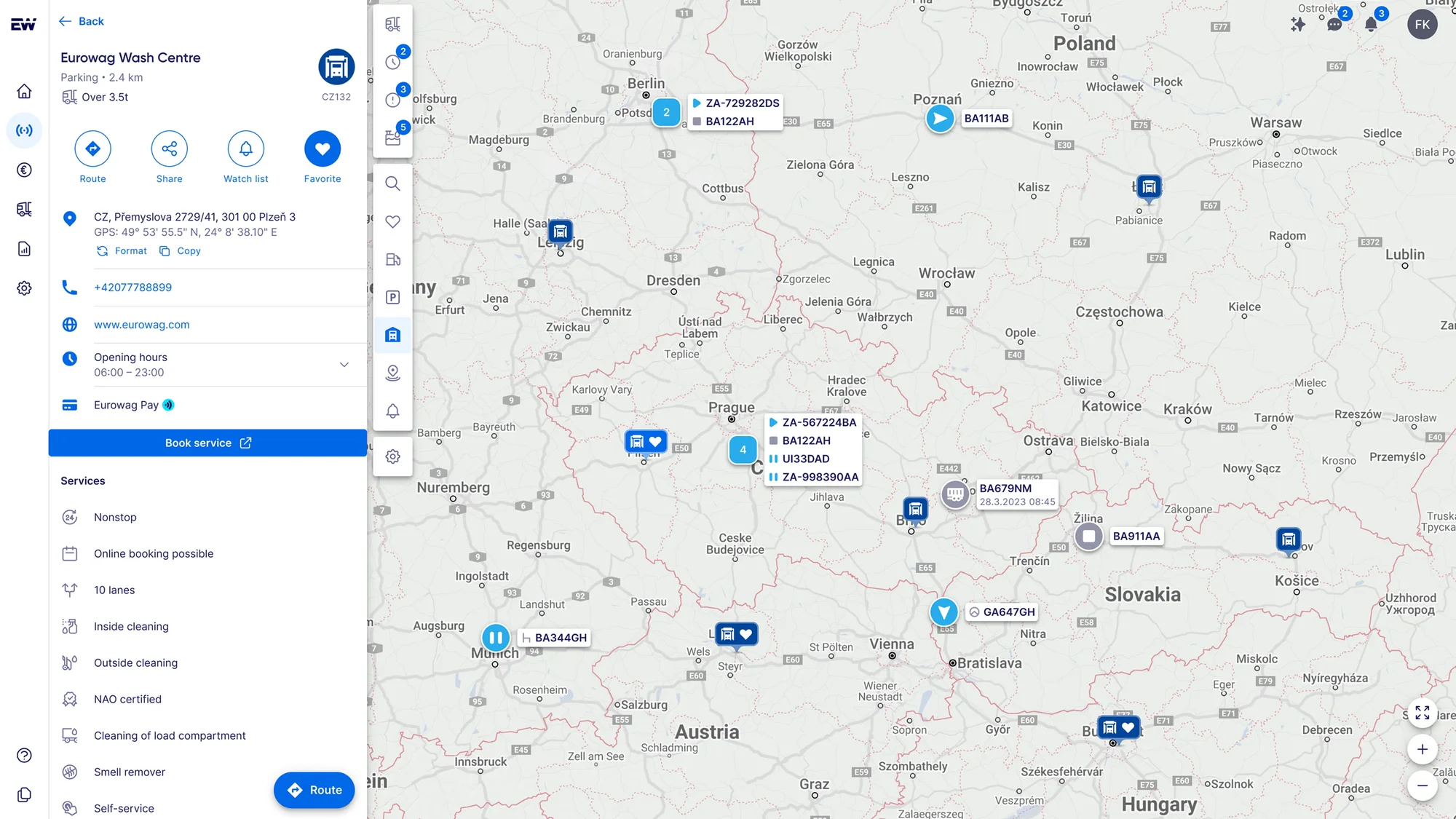The width and height of the screenshot is (1456, 819).
Task: Toggle fullscreen map view
Action: coord(1423,713)
